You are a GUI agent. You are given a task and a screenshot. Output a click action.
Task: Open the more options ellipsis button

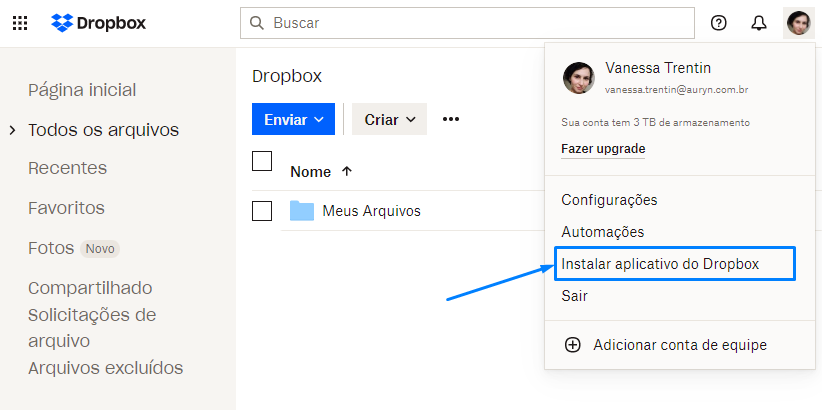click(451, 119)
